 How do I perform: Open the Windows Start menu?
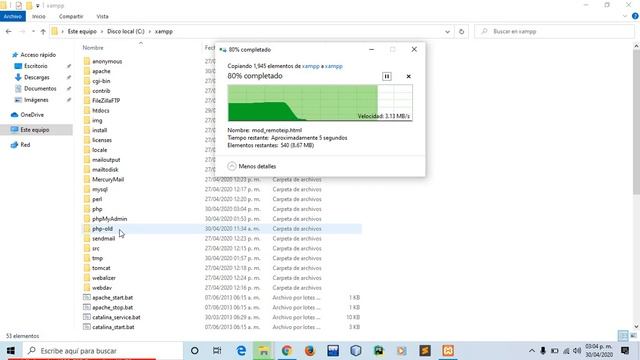pyautogui.click(x=11, y=351)
